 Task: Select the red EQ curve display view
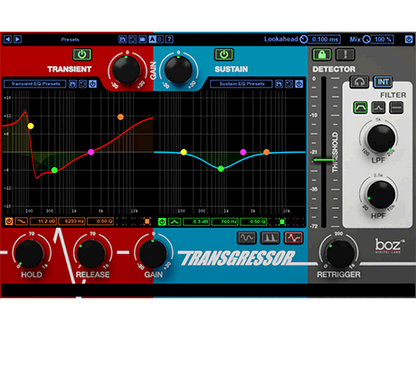(x=293, y=238)
